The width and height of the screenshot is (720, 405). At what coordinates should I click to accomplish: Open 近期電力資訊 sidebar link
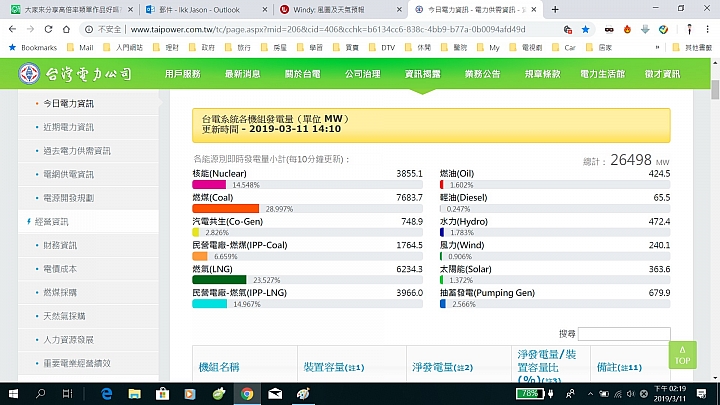[x=68, y=127]
